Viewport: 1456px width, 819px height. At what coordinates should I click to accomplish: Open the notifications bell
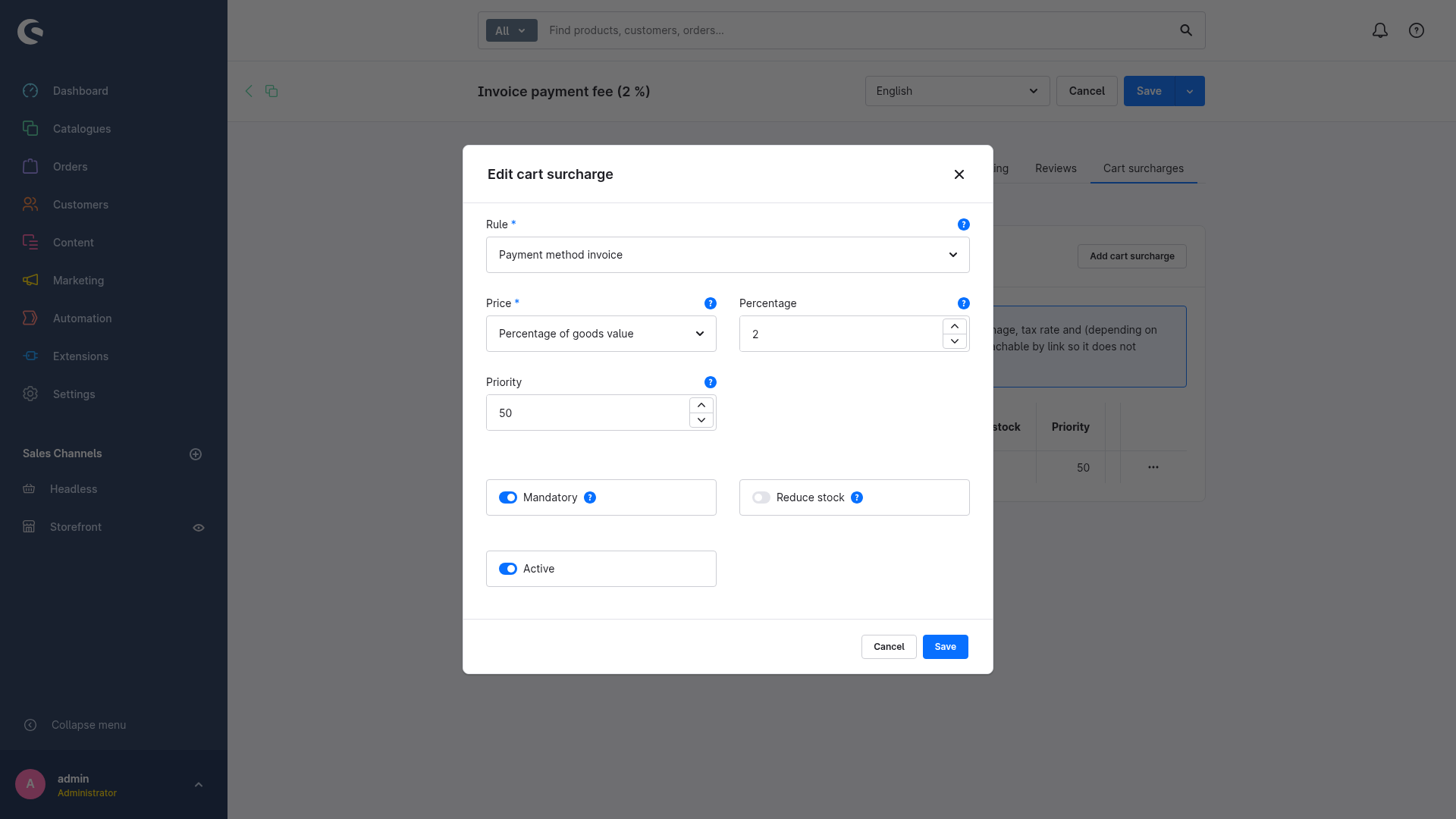click(1380, 30)
